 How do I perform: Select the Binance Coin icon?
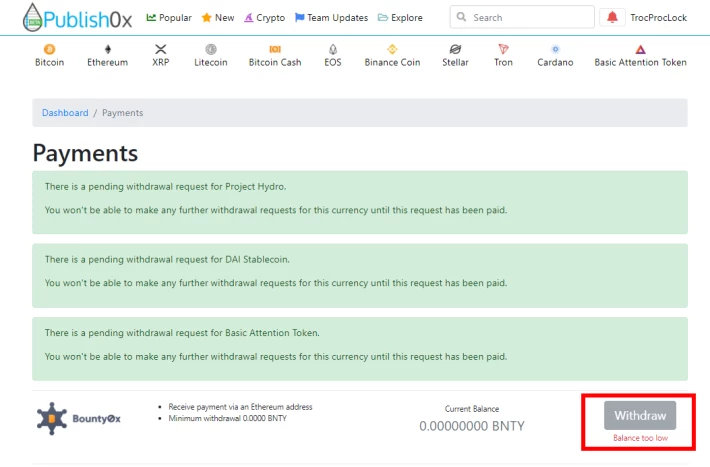(x=393, y=49)
